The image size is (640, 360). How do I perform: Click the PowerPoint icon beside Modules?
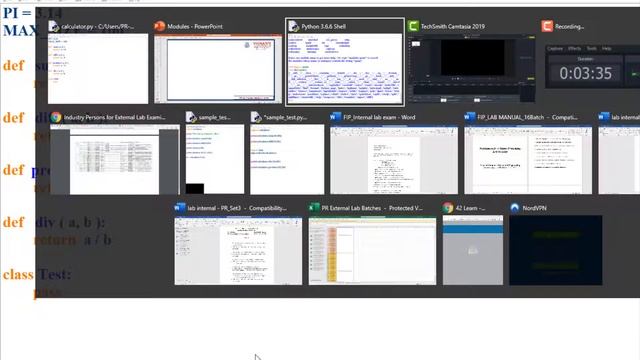coord(160,27)
